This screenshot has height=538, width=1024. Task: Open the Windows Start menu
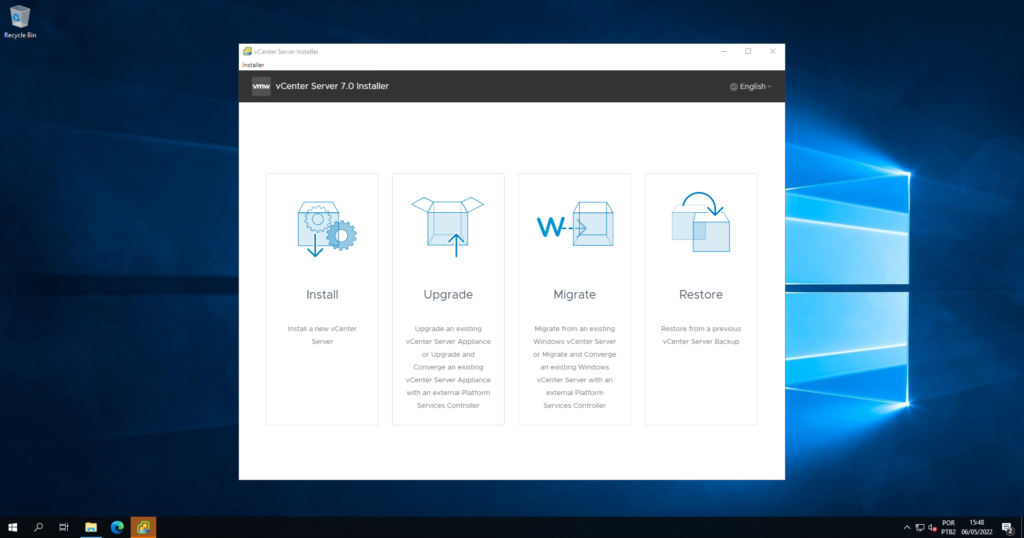(x=12, y=527)
